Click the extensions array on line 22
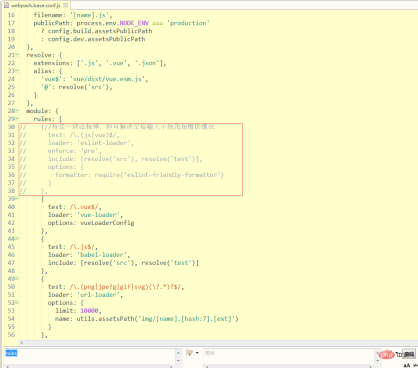 pyautogui.click(x=120, y=63)
